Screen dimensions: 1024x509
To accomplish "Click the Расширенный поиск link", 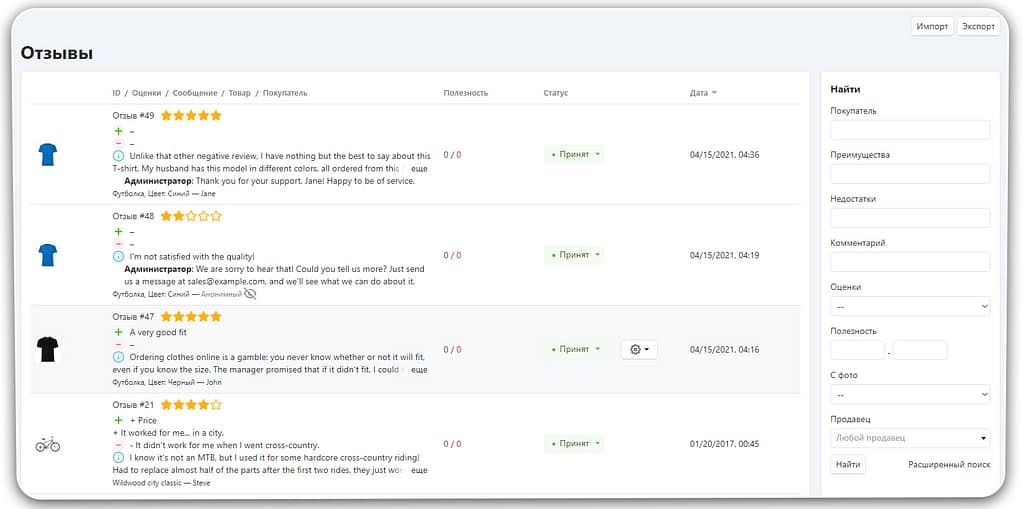I will tap(948, 465).
